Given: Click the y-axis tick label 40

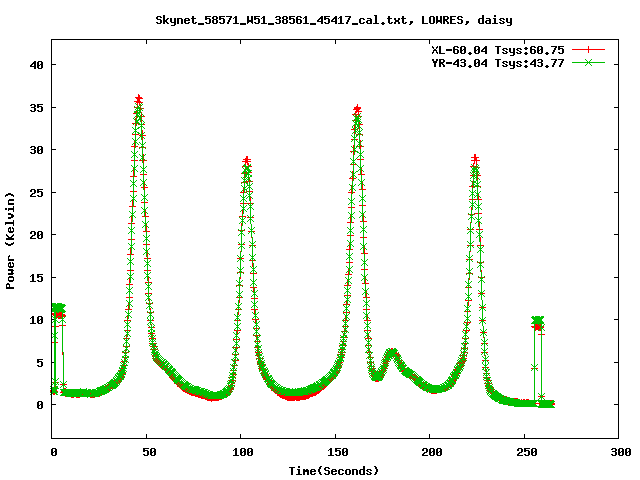Looking at the screenshot, I should pyautogui.click(x=36, y=65).
